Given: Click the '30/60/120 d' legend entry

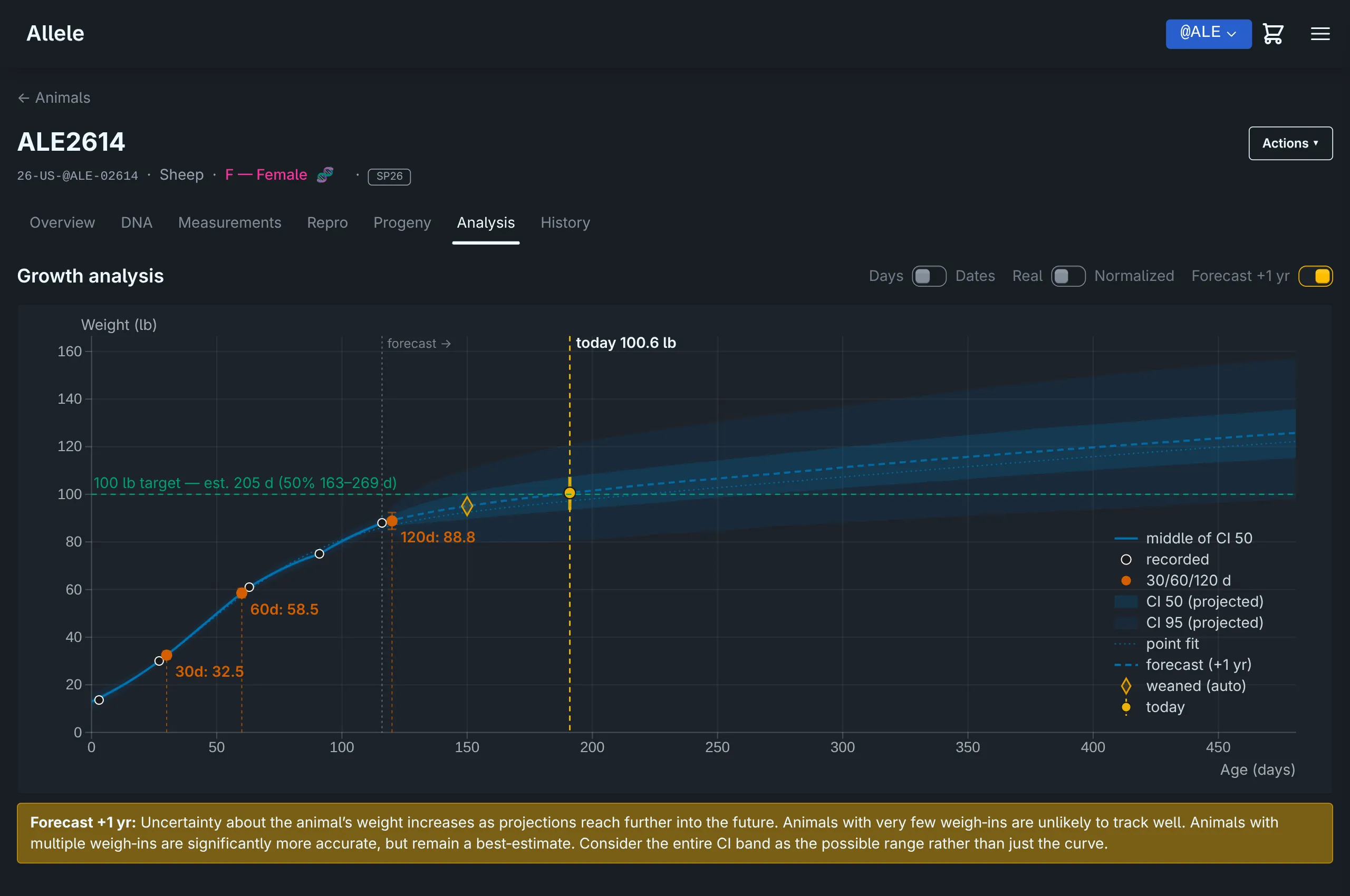Looking at the screenshot, I should (x=1175, y=581).
